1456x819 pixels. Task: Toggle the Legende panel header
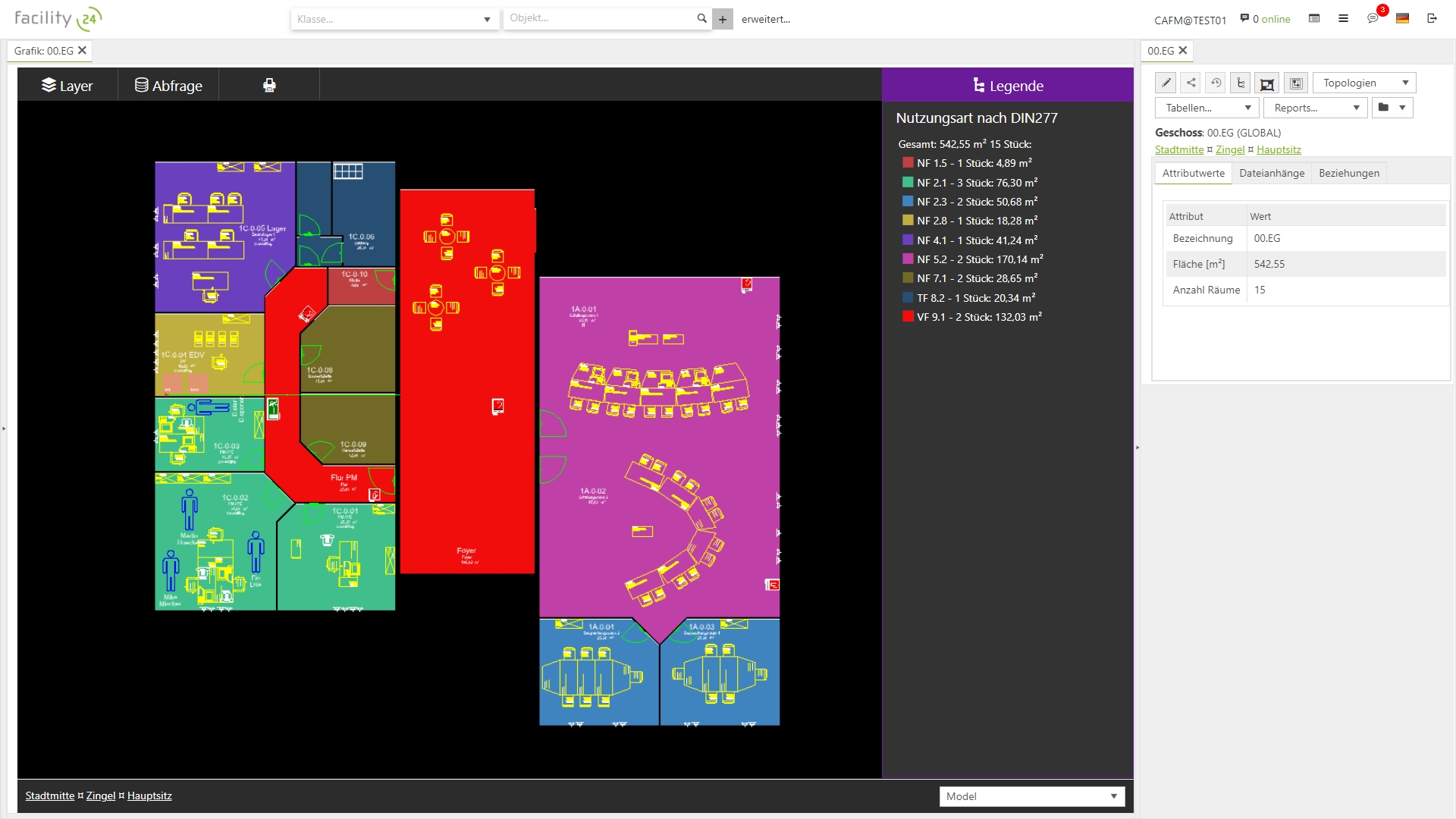pyautogui.click(x=1007, y=85)
